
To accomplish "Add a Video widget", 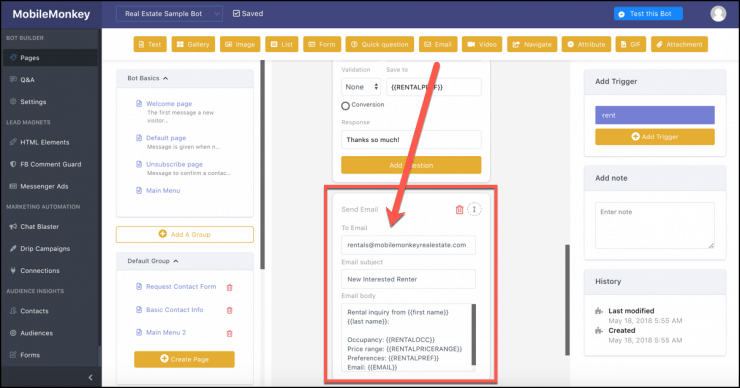I will (482, 44).
